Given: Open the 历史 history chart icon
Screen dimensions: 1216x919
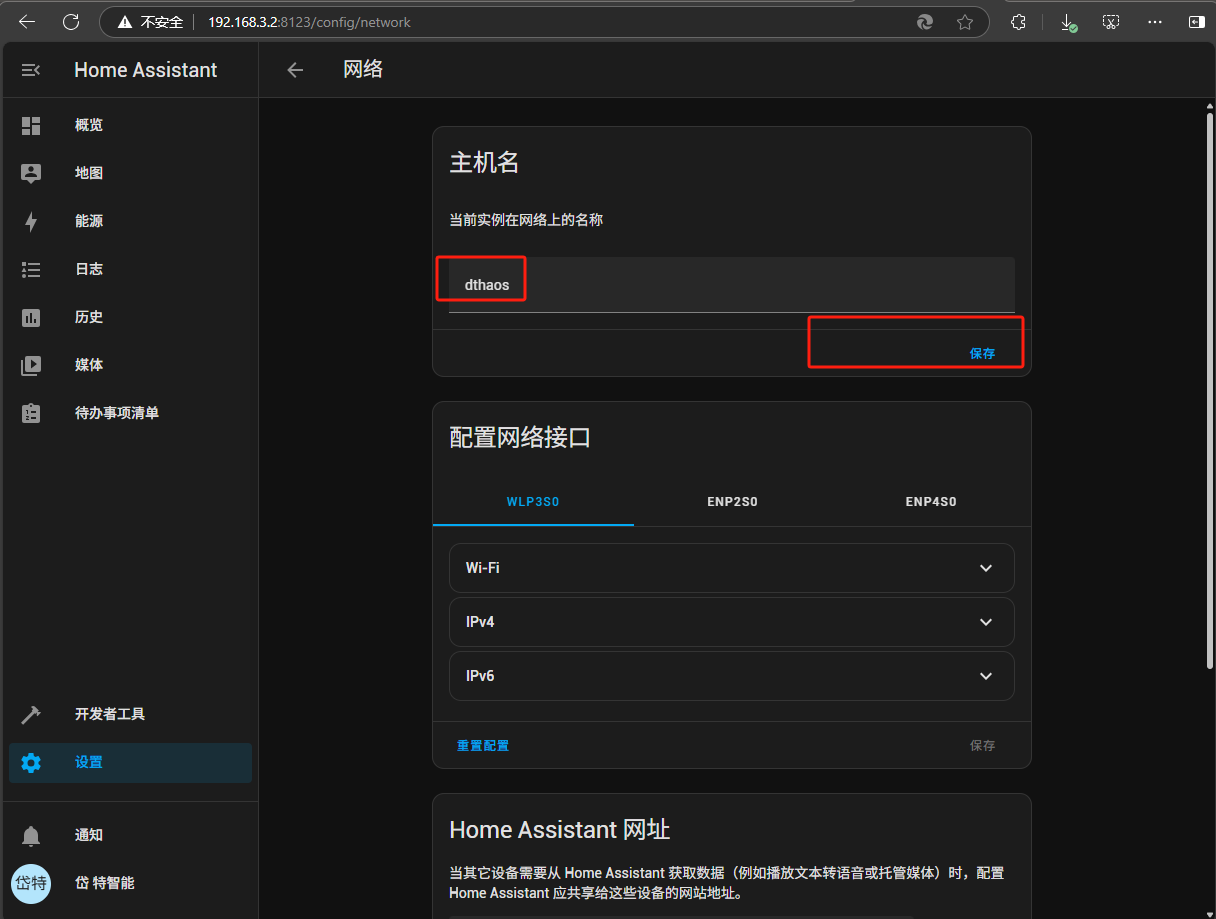Looking at the screenshot, I should coord(31,317).
